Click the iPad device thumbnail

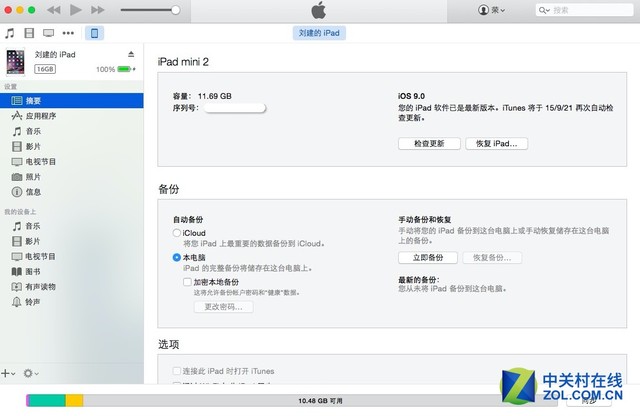pyautogui.click(x=16, y=62)
